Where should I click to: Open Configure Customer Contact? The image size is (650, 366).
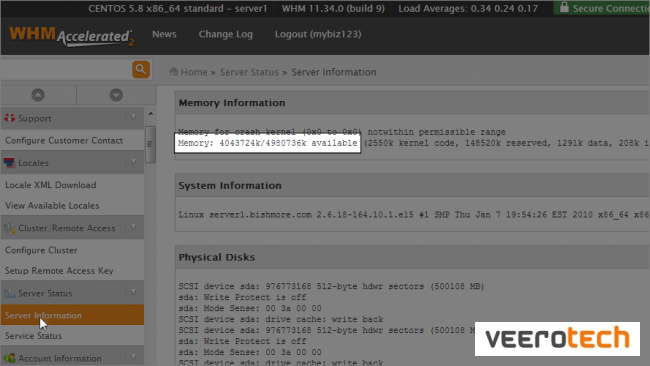(x=64, y=141)
